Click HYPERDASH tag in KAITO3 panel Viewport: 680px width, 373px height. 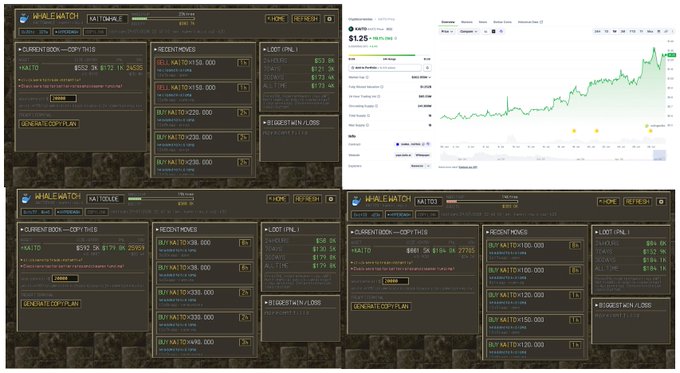point(399,215)
